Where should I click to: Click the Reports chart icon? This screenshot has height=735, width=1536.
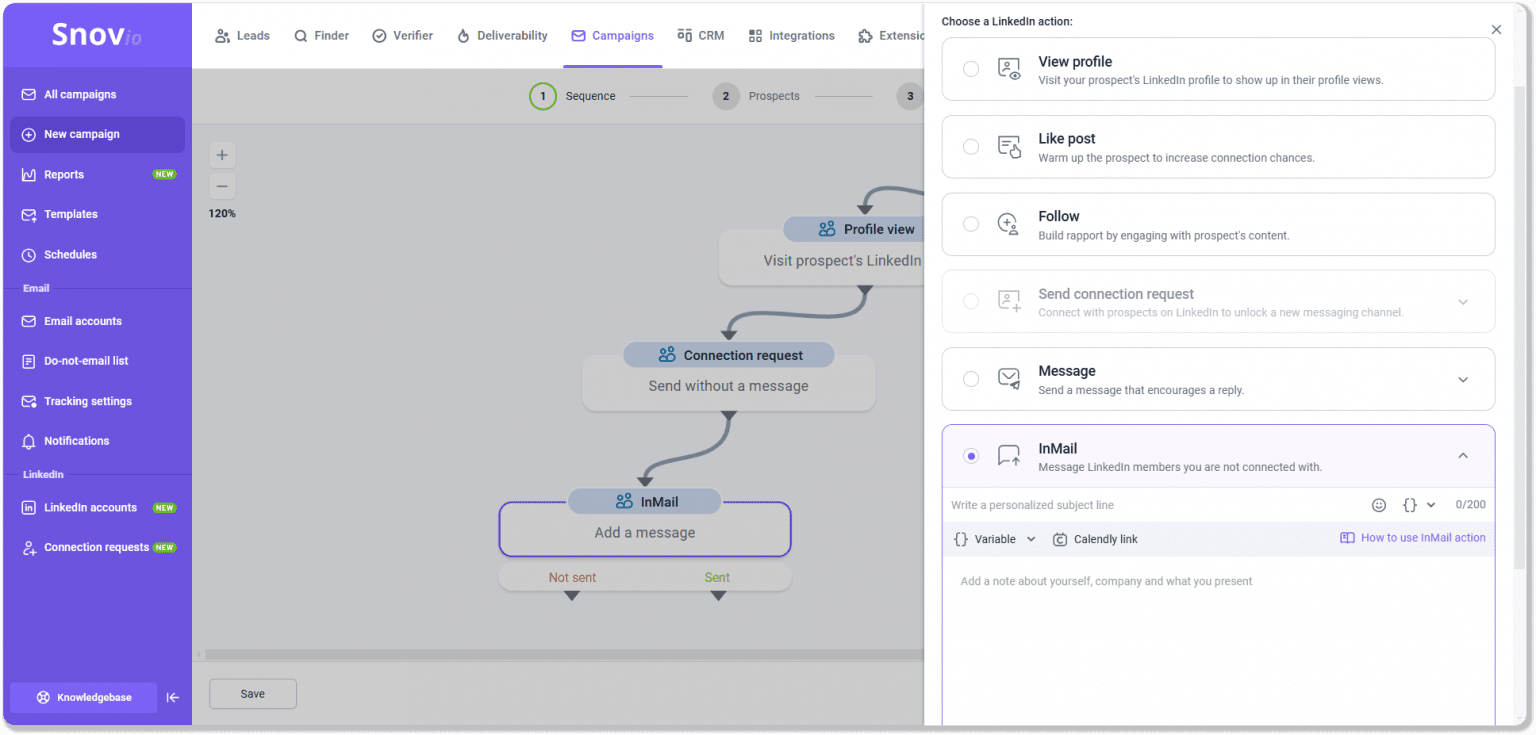(28, 174)
